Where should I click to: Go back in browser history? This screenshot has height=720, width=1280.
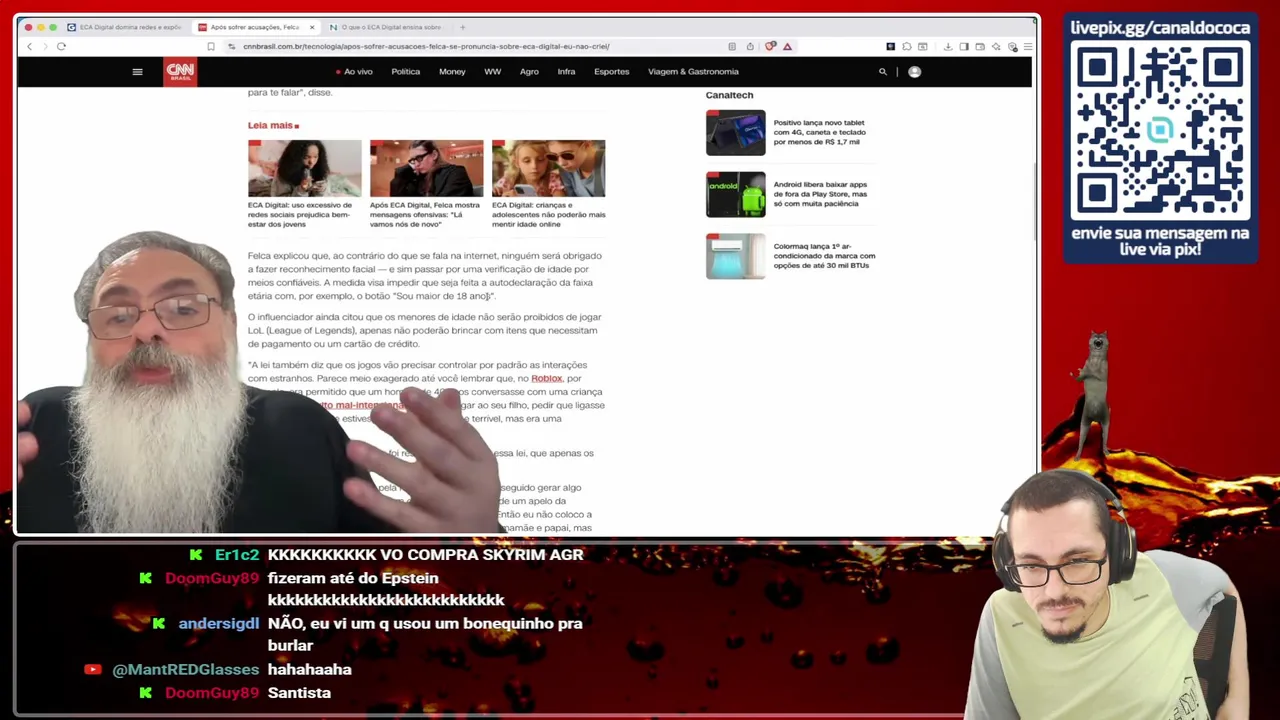pos(29,46)
